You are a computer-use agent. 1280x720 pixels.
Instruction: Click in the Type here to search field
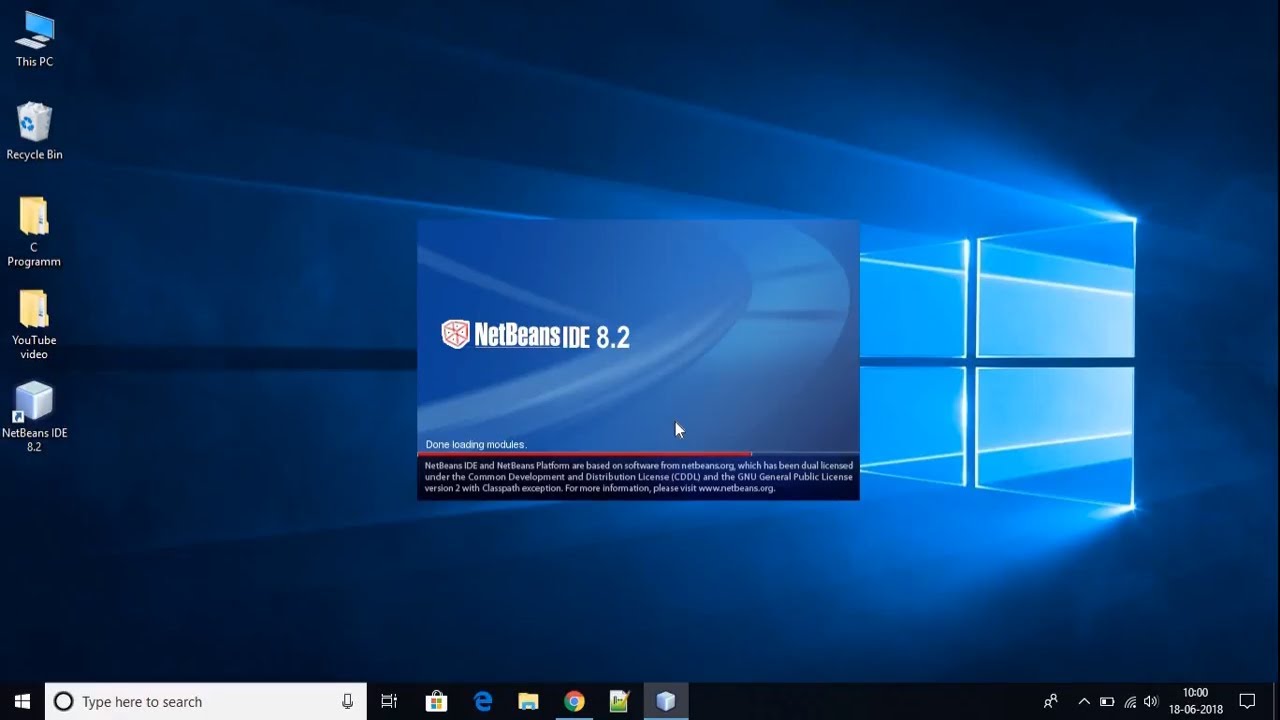click(x=205, y=702)
